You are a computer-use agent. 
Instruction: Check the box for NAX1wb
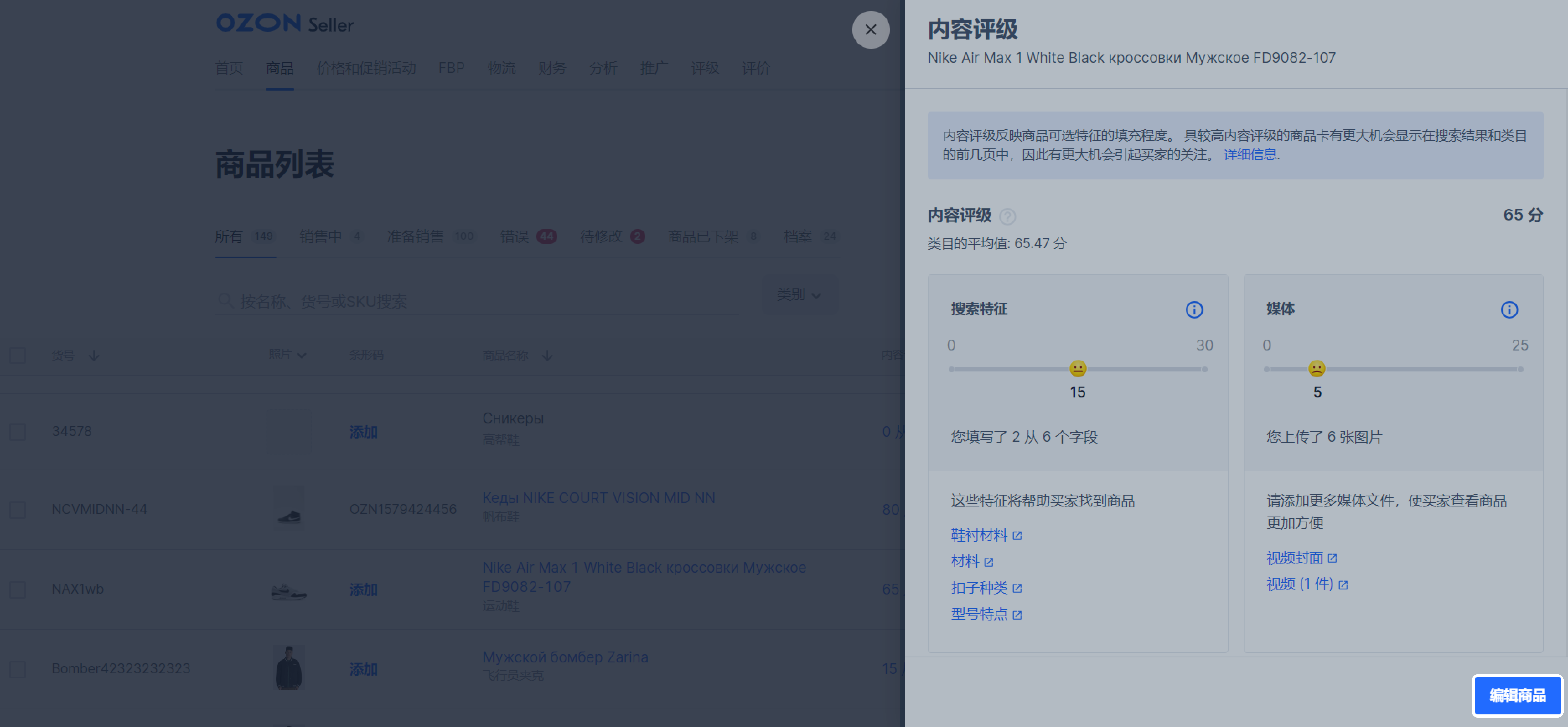coord(18,589)
